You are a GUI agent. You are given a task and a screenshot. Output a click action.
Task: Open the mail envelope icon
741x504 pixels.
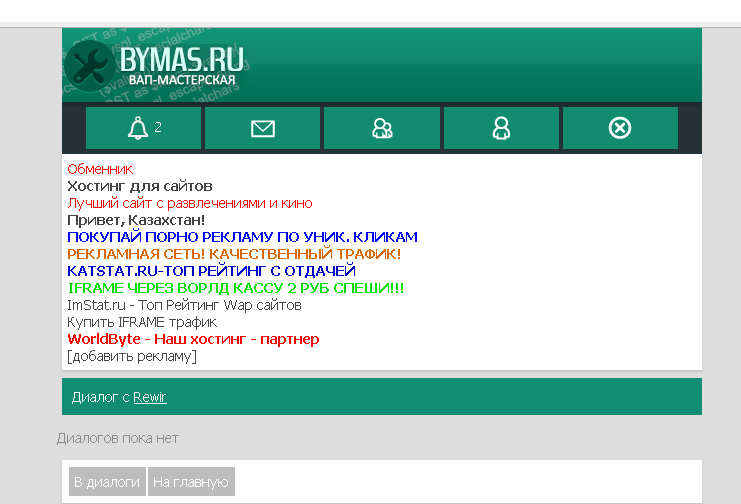(262, 128)
